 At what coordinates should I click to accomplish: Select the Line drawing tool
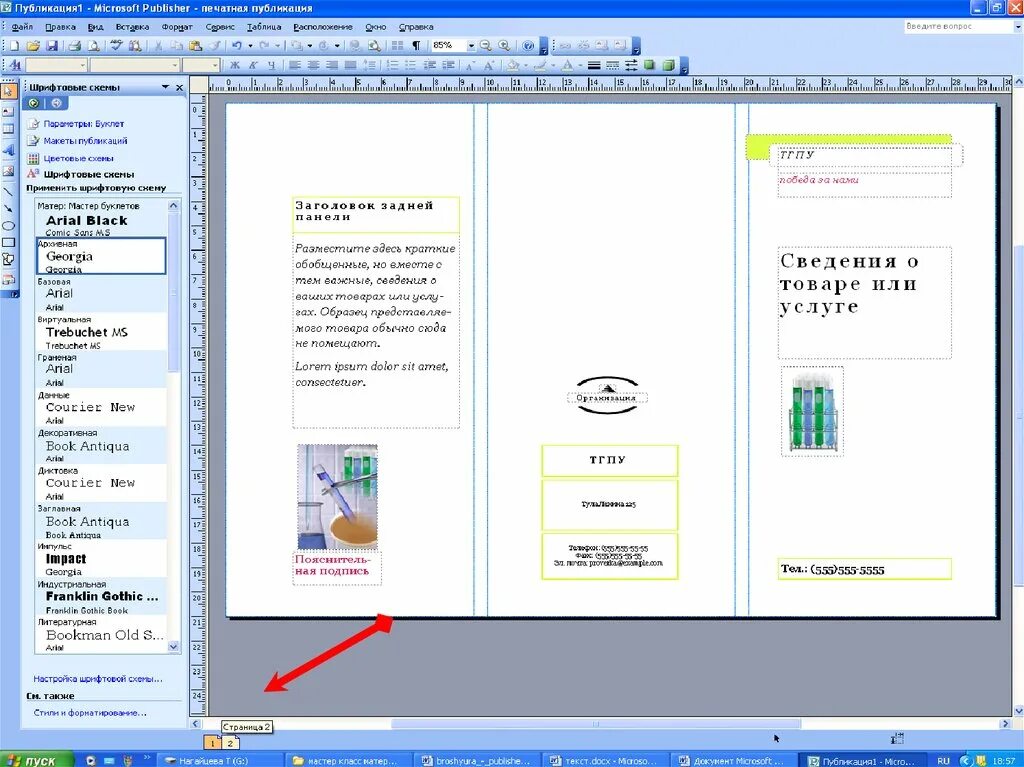[8, 192]
